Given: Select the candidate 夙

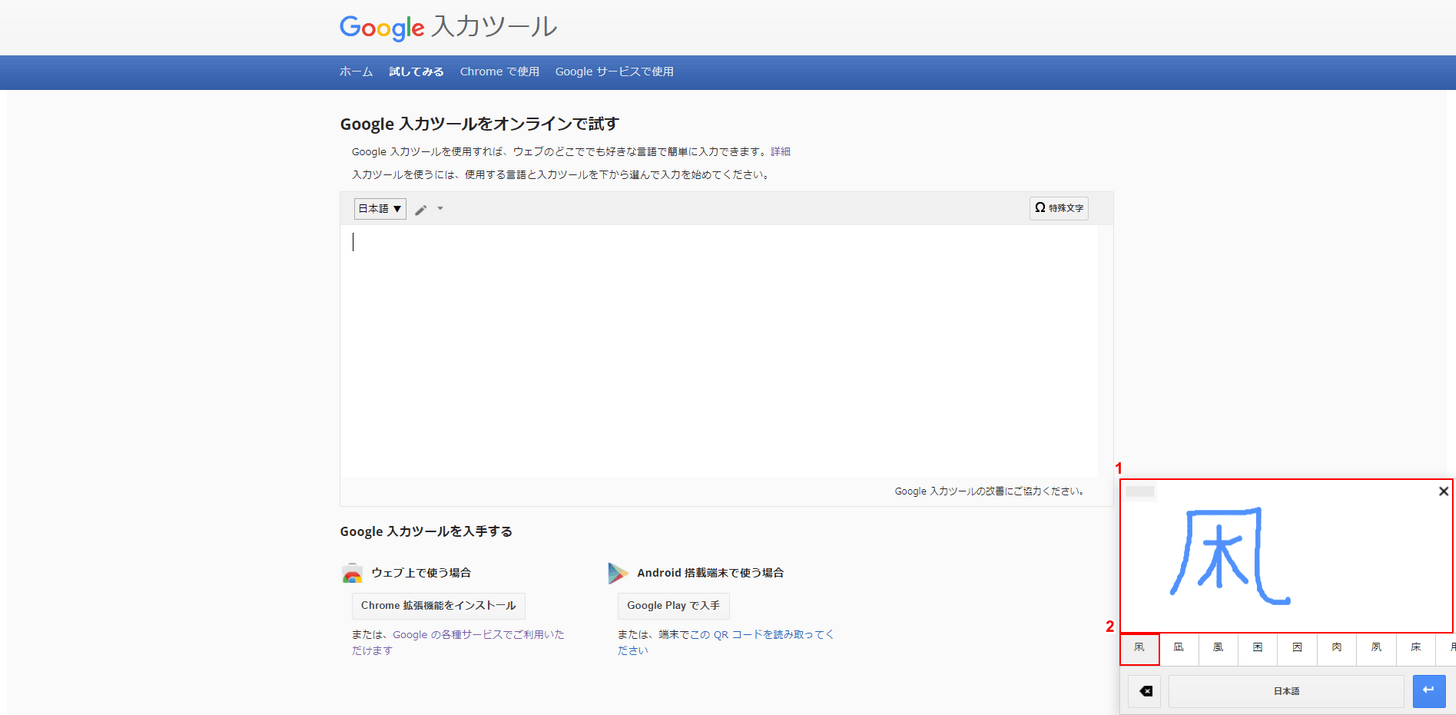Looking at the screenshot, I should click(1376, 649).
